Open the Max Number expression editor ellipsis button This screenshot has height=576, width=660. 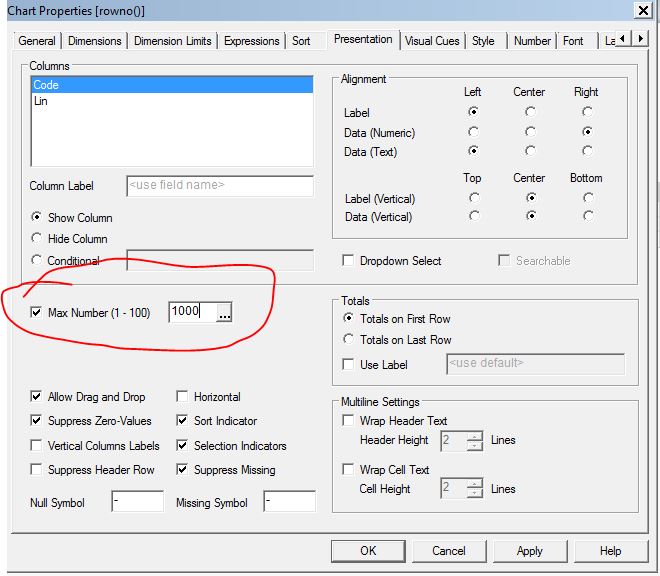pos(224,312)
